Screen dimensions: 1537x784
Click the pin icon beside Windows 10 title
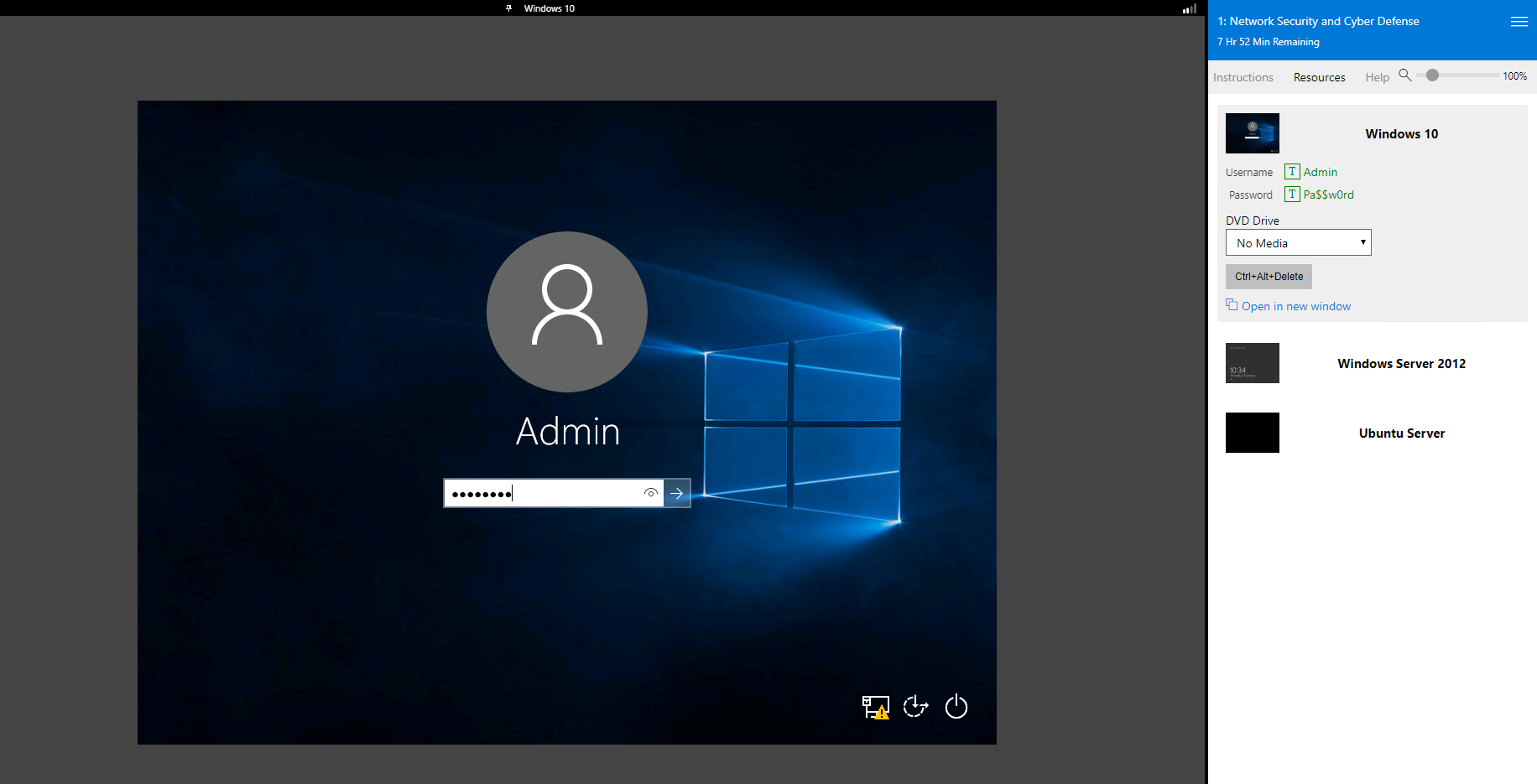[x=508, y=8]
